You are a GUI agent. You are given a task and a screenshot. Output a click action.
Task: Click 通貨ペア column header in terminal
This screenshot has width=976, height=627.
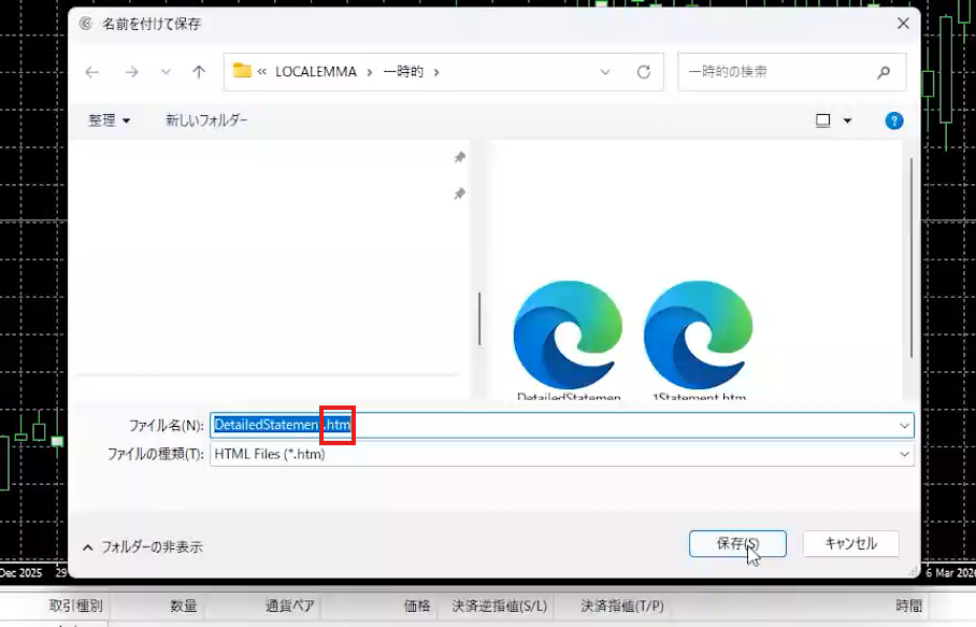(290, 605)
